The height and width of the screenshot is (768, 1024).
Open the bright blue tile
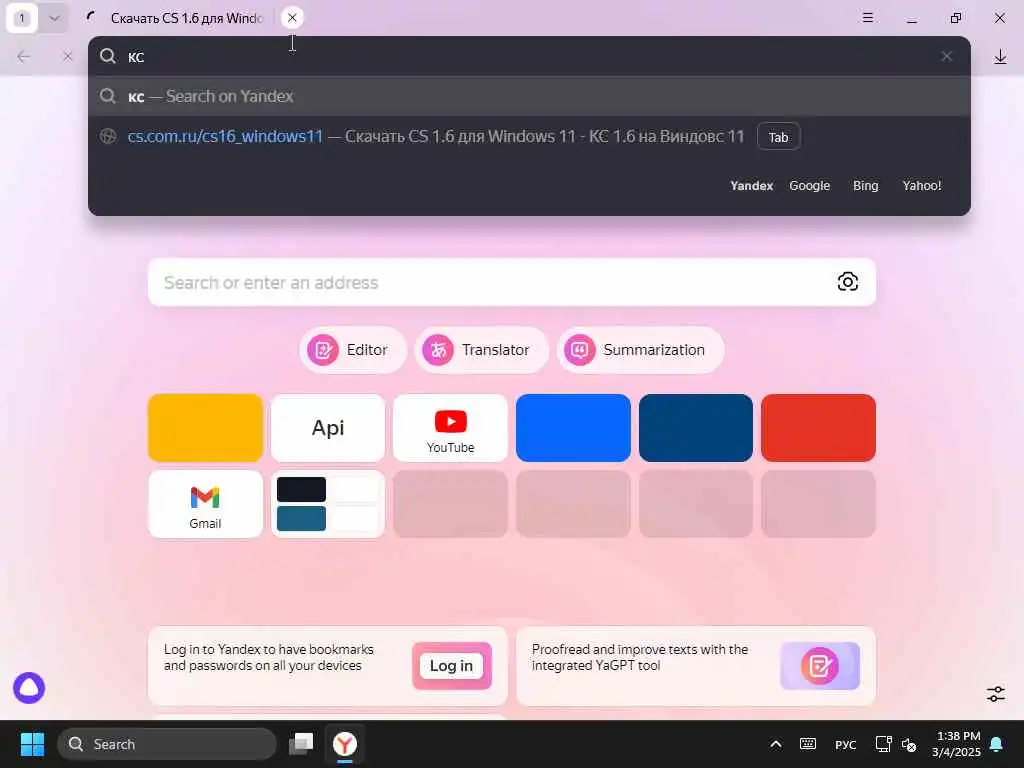click(x=573, y=428)
